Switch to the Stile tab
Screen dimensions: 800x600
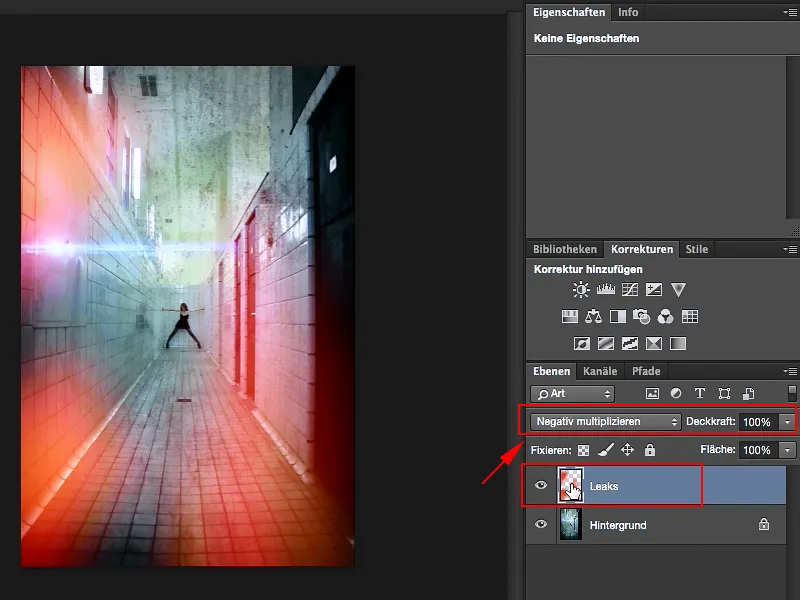tap(696, 249)
